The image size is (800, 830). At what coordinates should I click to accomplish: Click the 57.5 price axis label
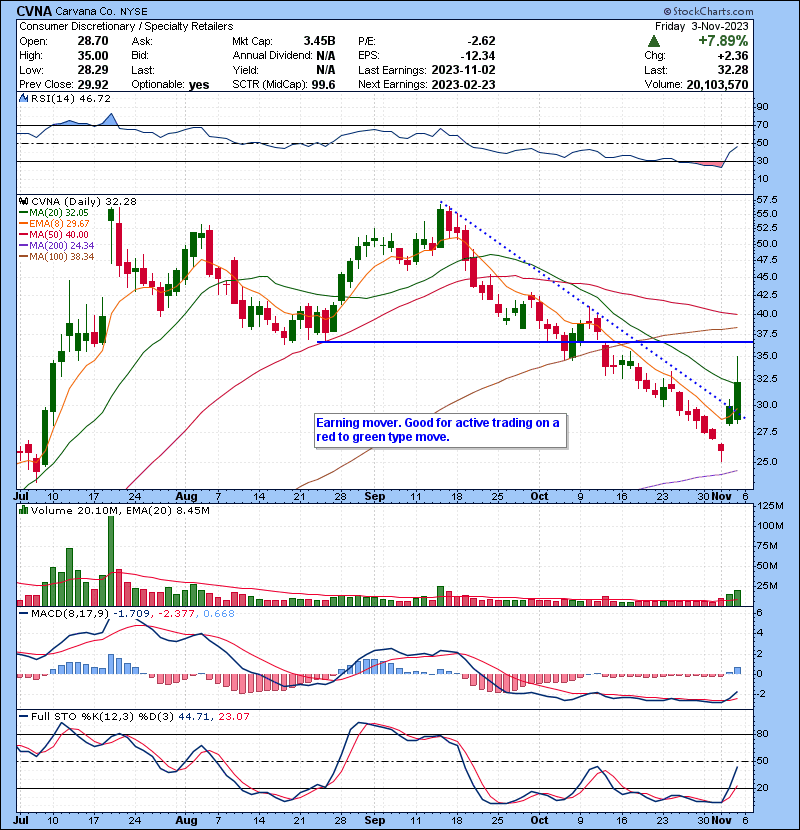point(768,200)
